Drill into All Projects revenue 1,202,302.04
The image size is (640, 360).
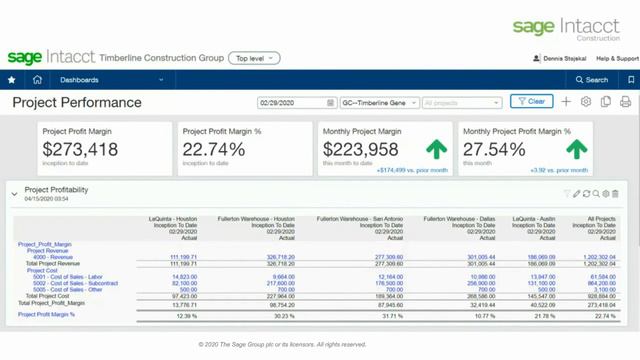pos(600,257)
